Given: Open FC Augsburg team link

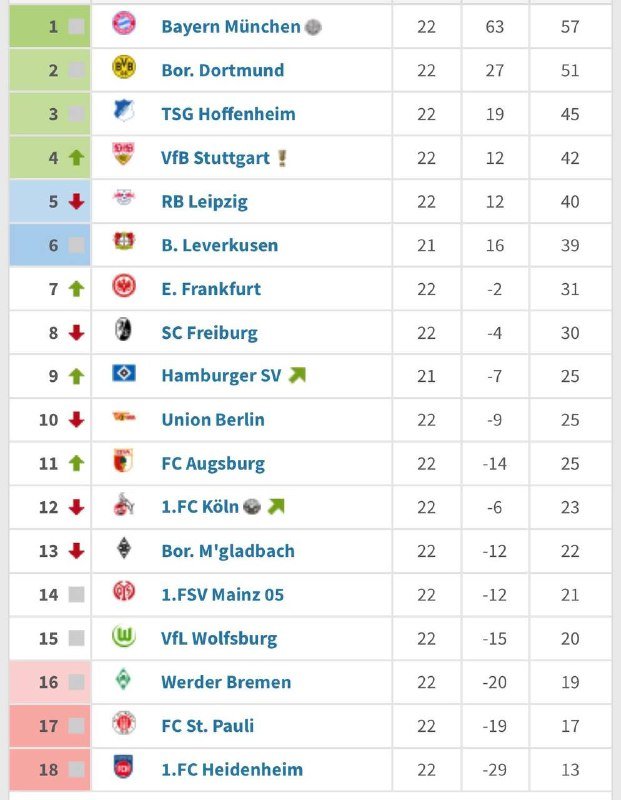Looking at the screenshot, I should tap(213, 464).
